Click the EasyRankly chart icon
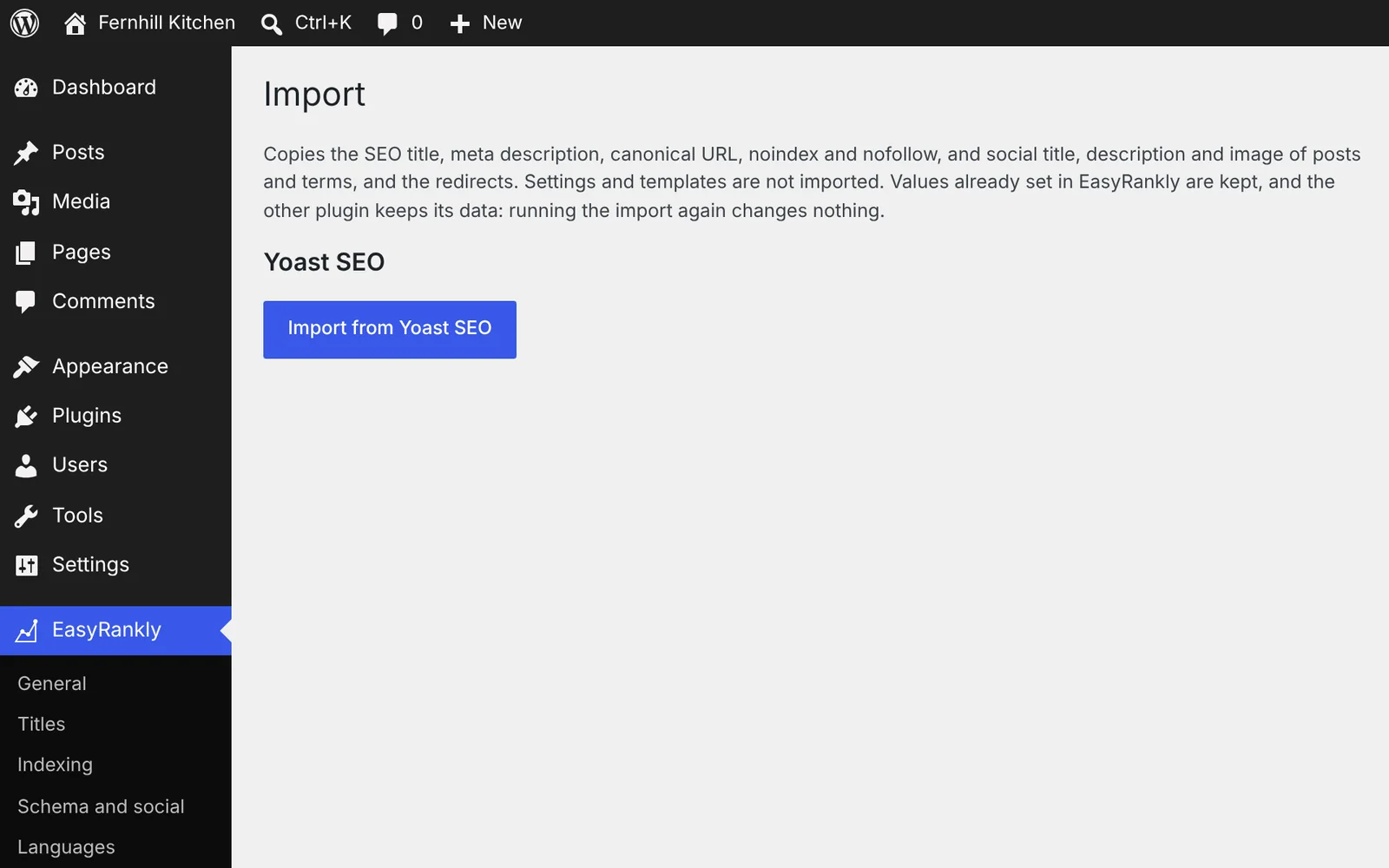This screenshot has height=868, width=1389. pos(26,631)
